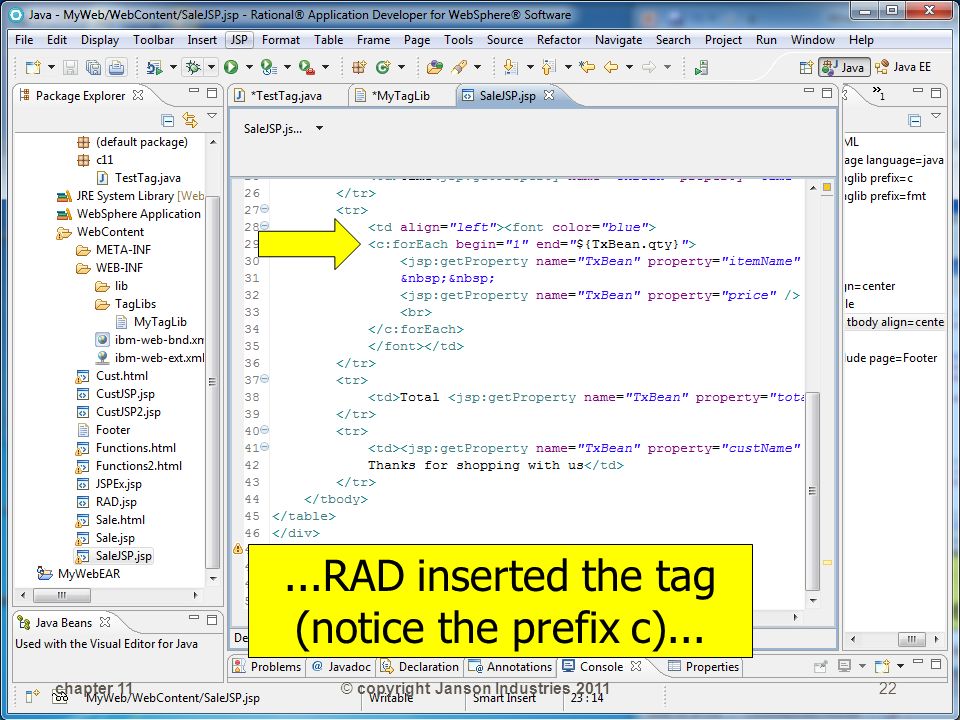Screen dimensions: 960x720
Task: Open the SaleJSP.js... breadcrumb dropdown
Action: [319, 129]
